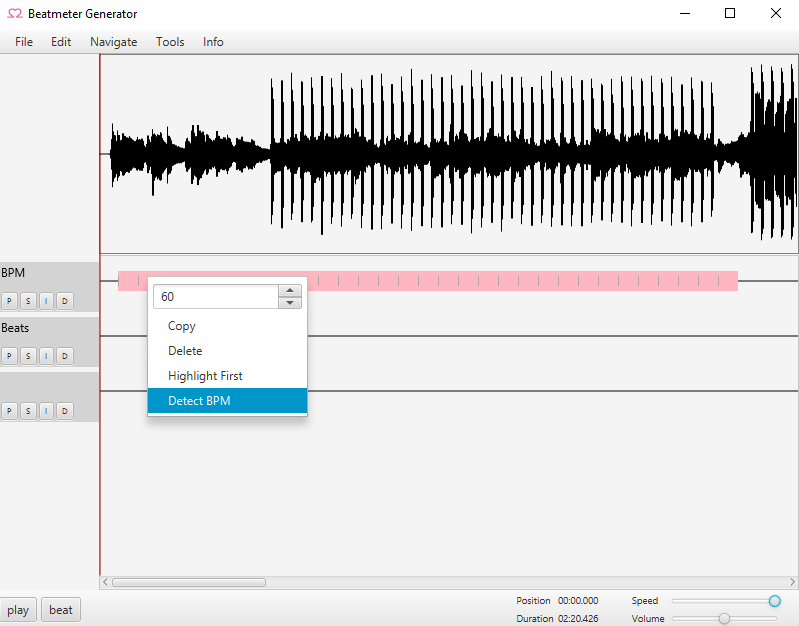
Task: Close the Beatmeter Generator window
Action: click(x=776, y=13)
